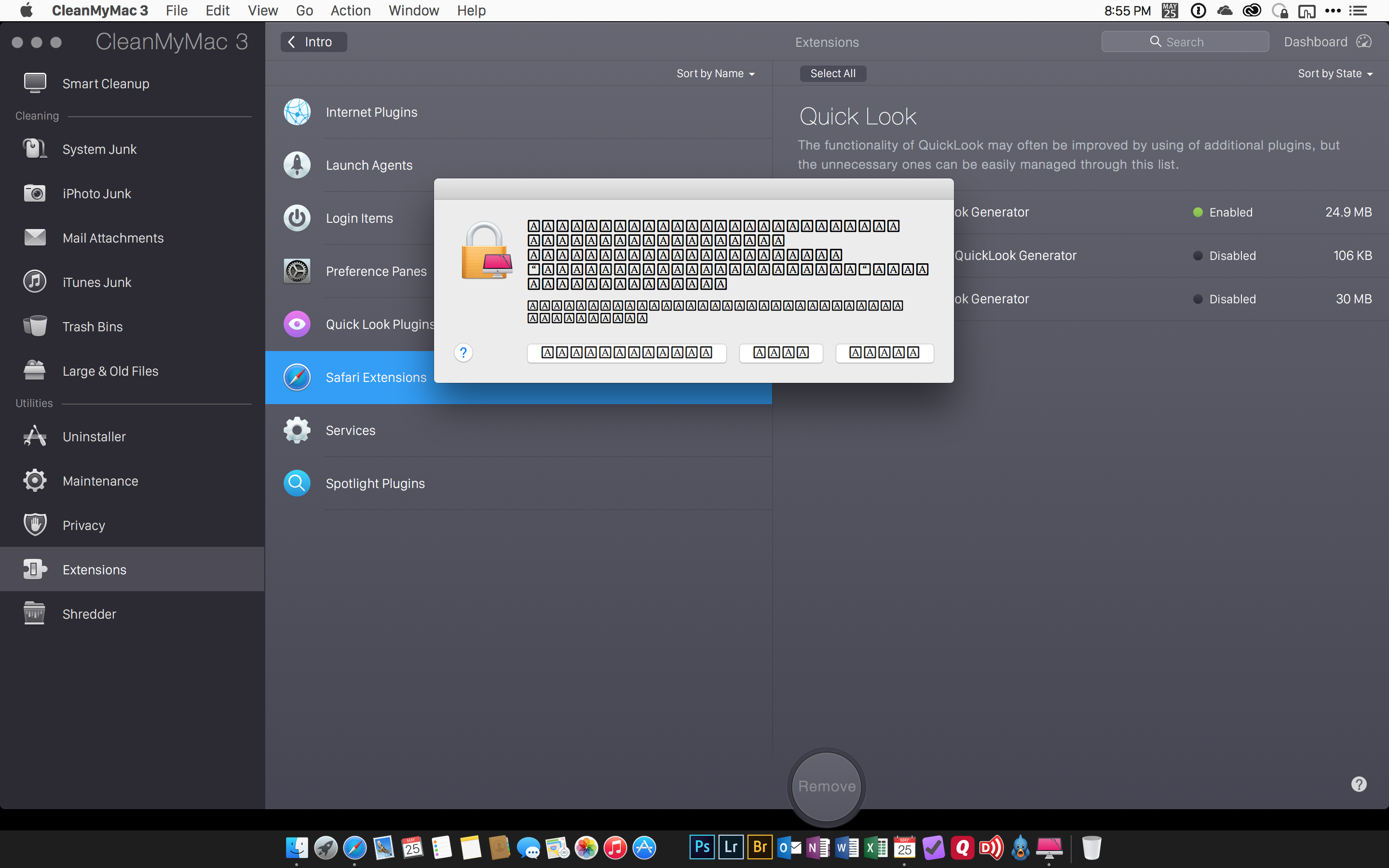Select Mail Attachments in sidebar
The width and height of the screenshot is (1389, 868).
(x=132, y=238)
